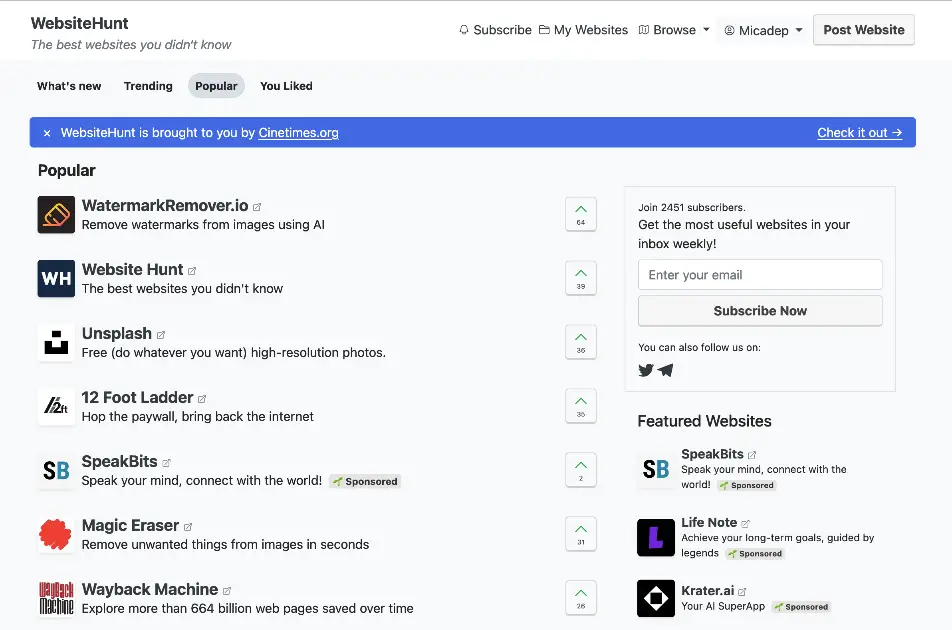Click the Check it out link
Viewport: 952px width, 630px height.
(860, 133)
